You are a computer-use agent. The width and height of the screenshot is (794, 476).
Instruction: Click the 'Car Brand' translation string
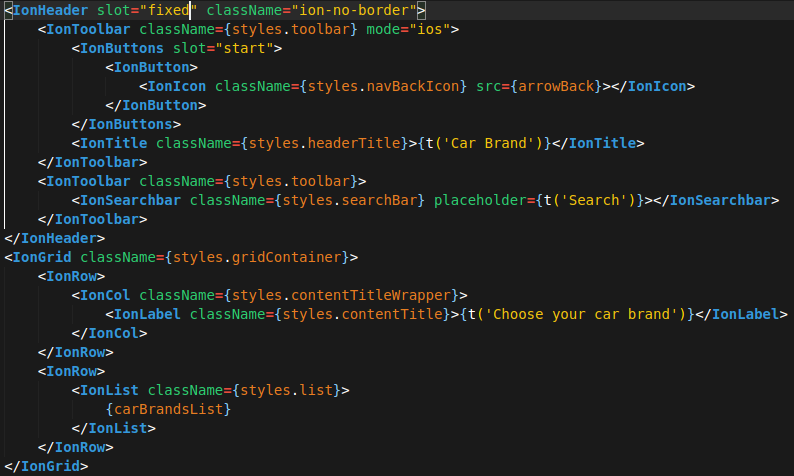[x=489, y=143]
